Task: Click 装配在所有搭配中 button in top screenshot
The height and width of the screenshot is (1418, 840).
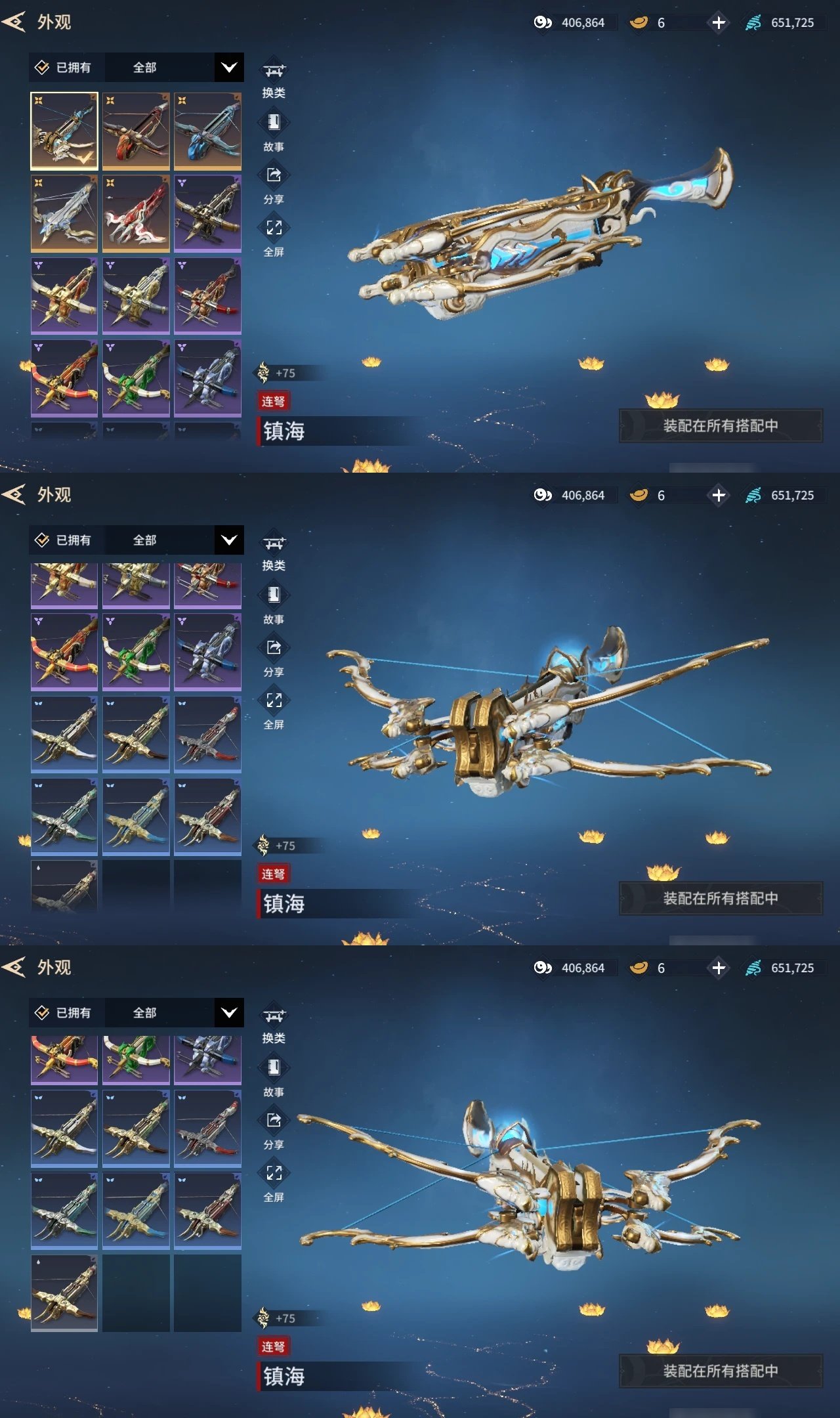Action: [x=721, y=425]
